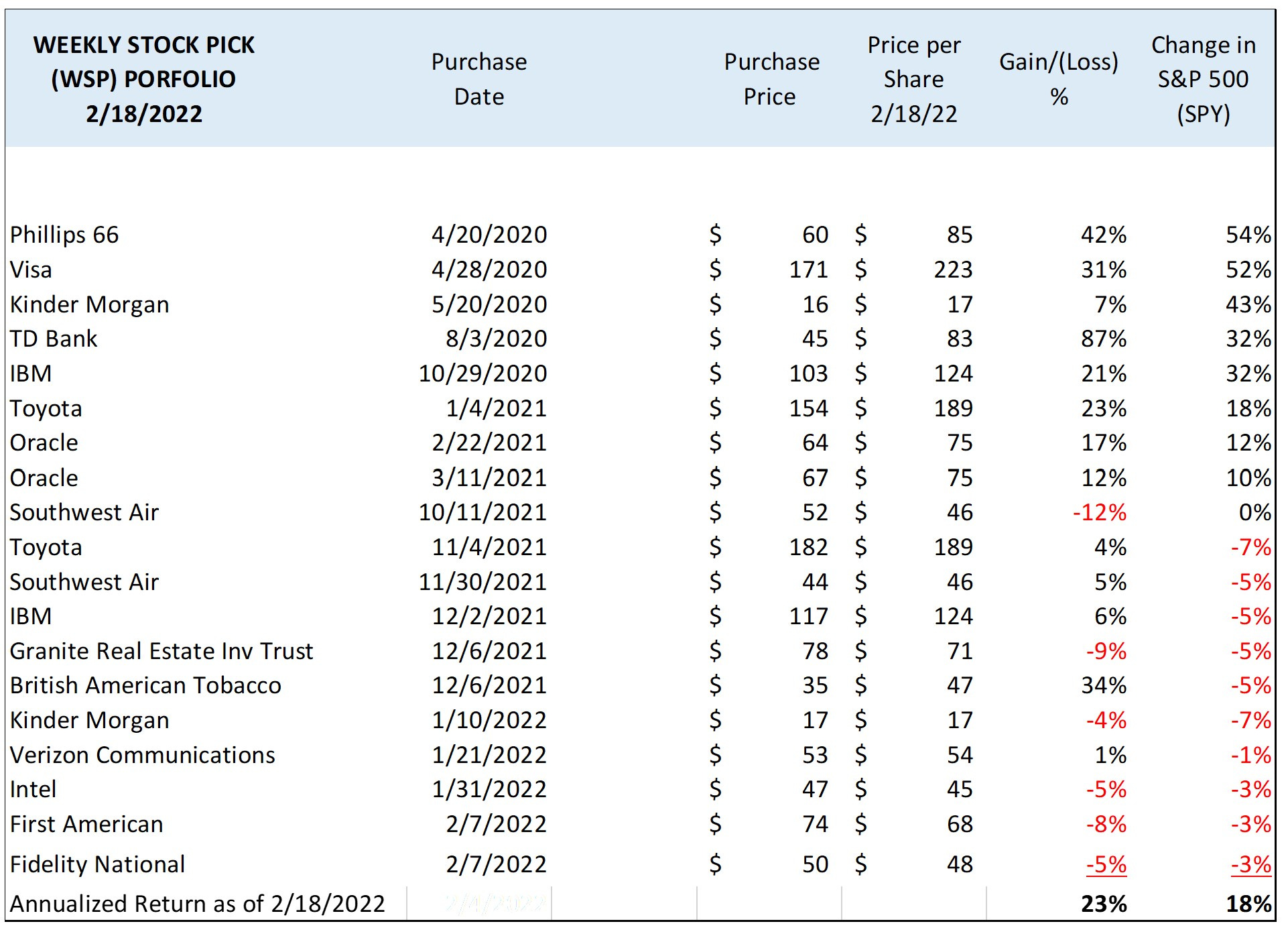Click the Purchase Price column header
Image resolution: width=1288 pixels, height=936 pixels.
pos(771,79)
